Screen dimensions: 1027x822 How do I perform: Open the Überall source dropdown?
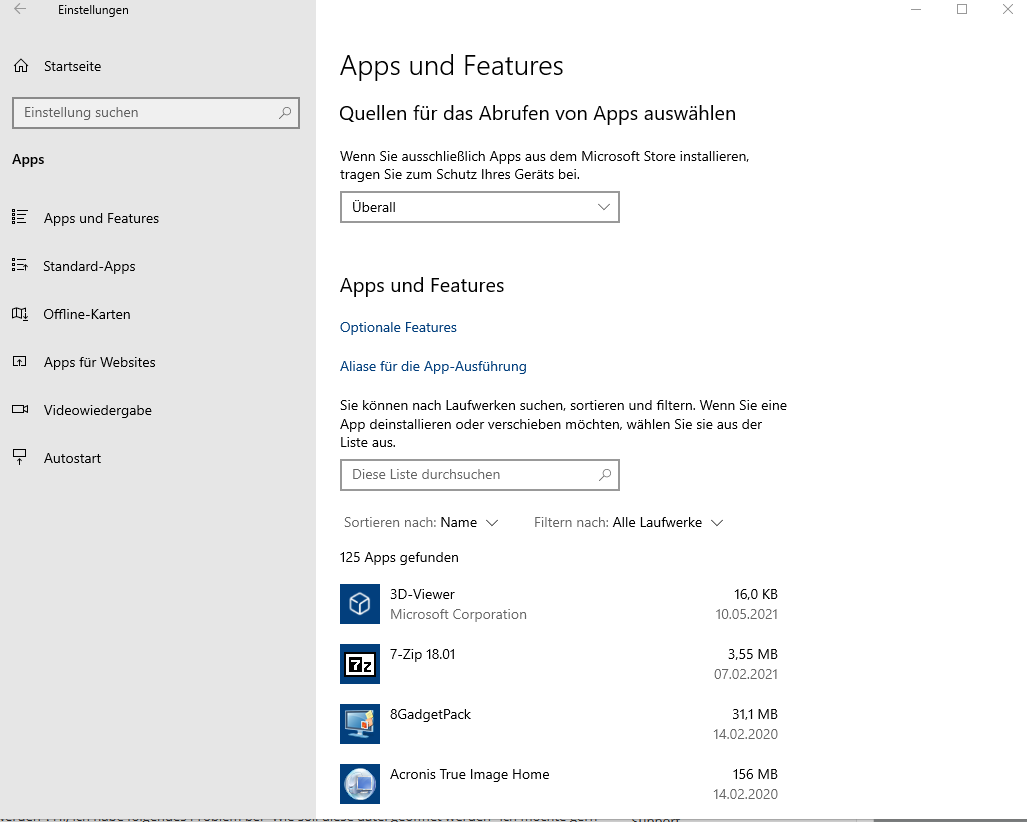[x=479, y=207]
